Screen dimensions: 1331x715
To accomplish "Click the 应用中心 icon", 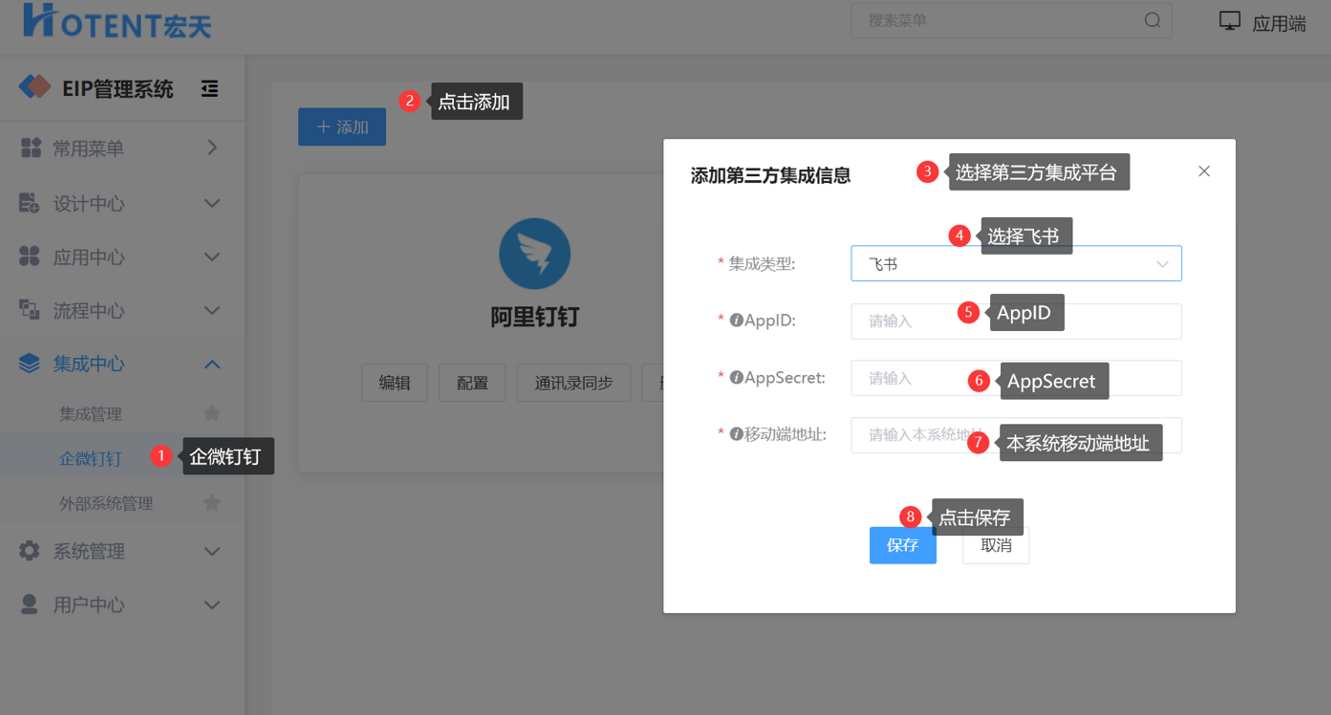I will tap(30, 257).
